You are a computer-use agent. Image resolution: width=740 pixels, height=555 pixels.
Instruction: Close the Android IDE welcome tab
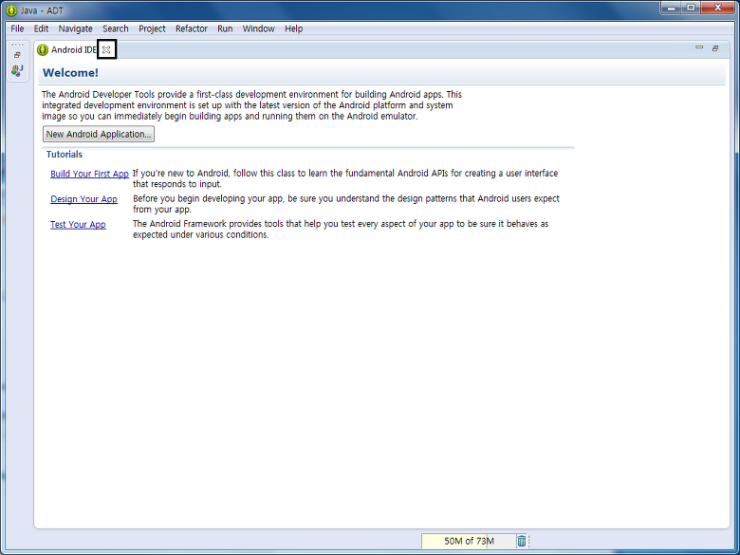pos(106,50)
